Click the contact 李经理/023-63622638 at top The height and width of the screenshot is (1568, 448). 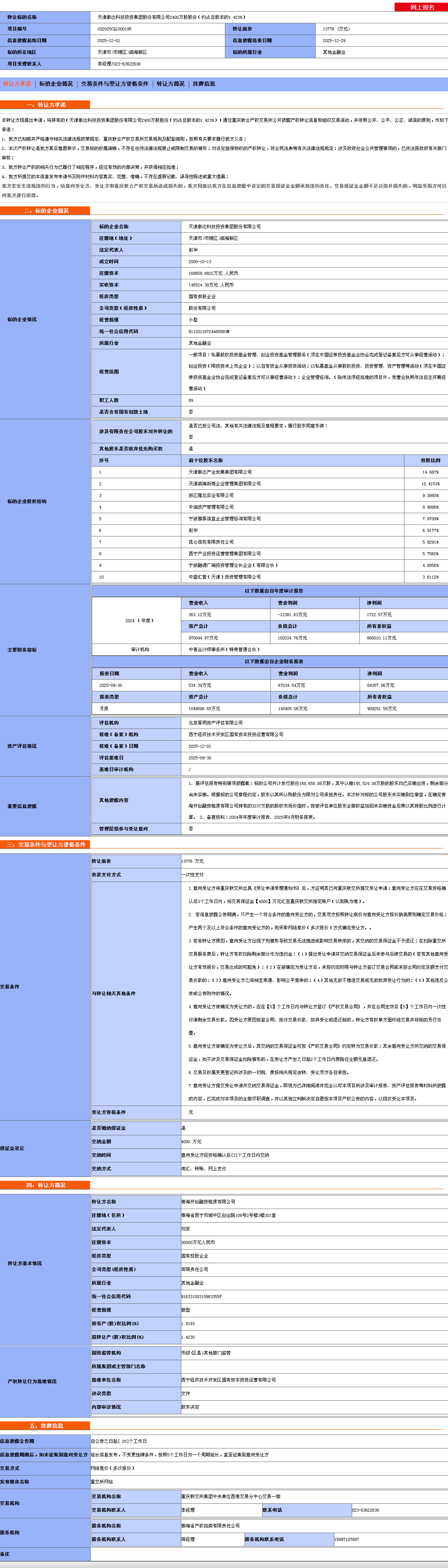click(119, 64)
